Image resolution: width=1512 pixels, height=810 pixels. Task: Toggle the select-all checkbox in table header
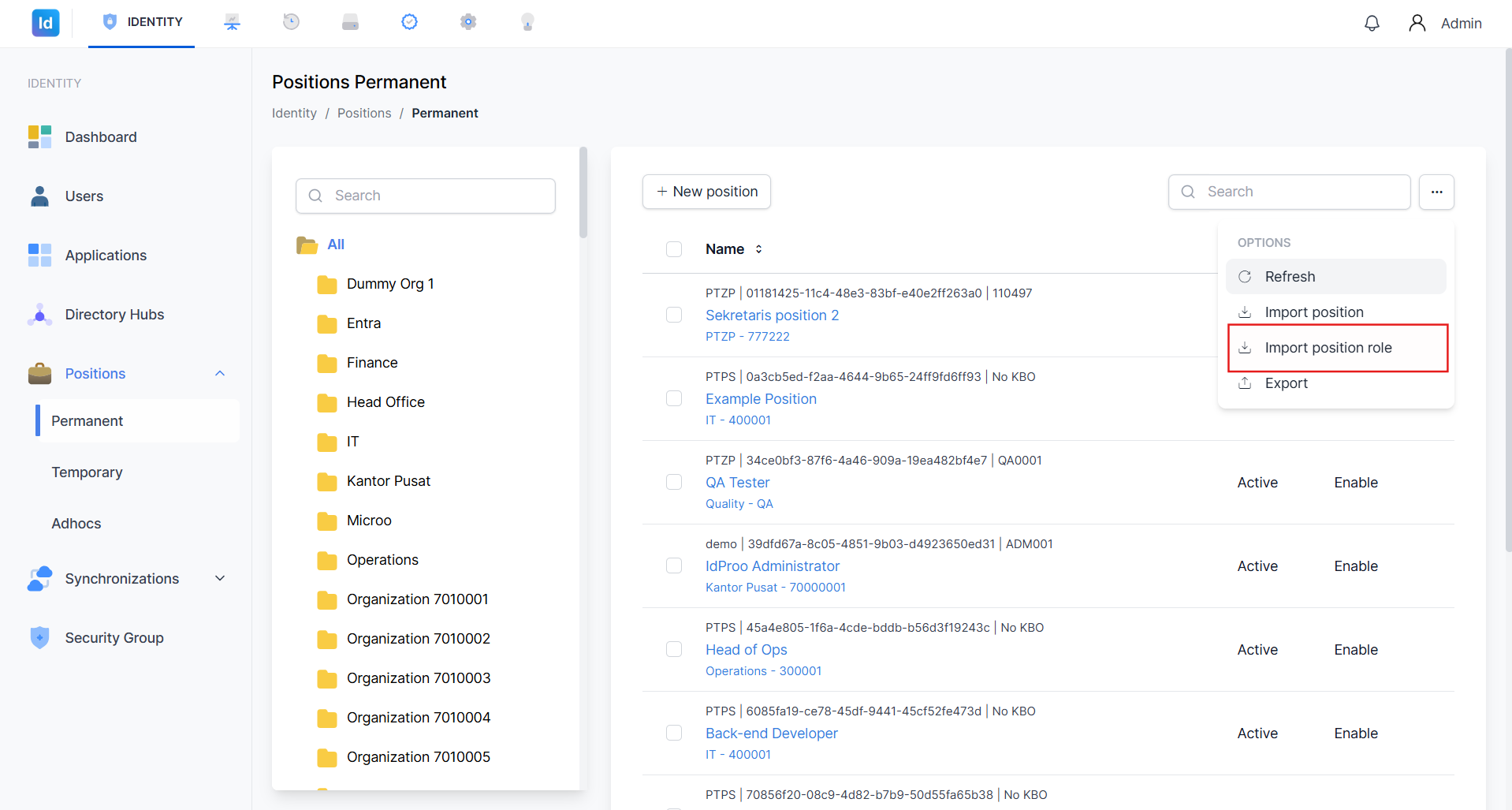[x=674, y=249]
